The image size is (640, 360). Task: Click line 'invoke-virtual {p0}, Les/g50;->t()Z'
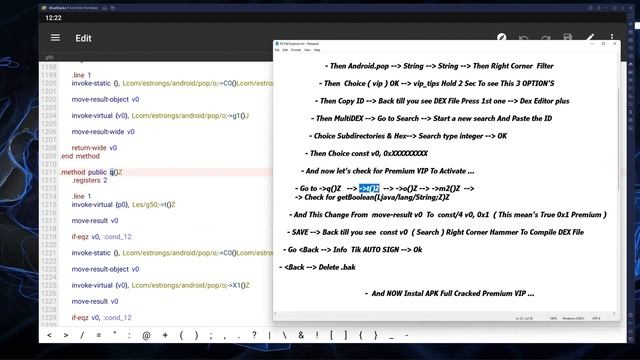123,204
